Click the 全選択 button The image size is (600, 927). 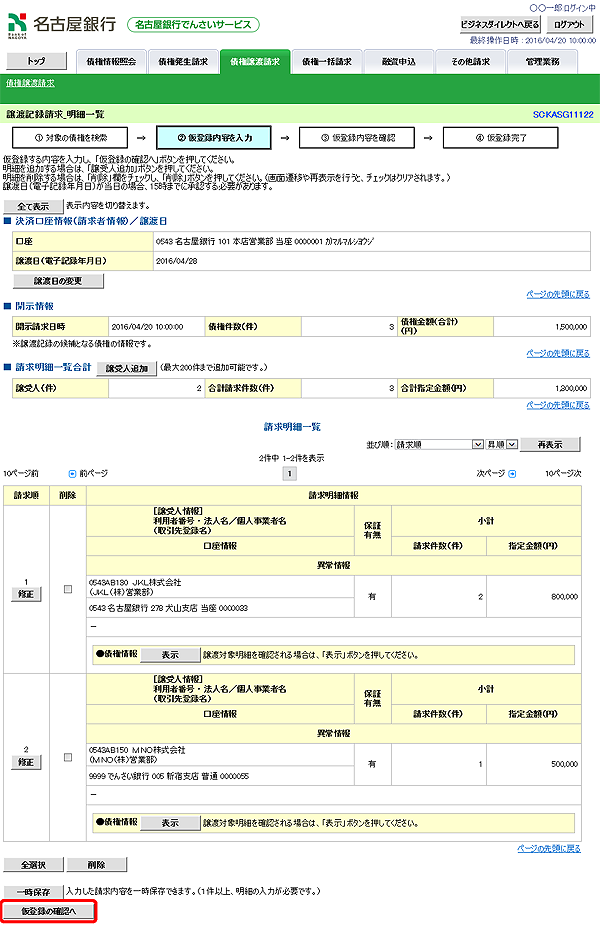pos(33,864)
